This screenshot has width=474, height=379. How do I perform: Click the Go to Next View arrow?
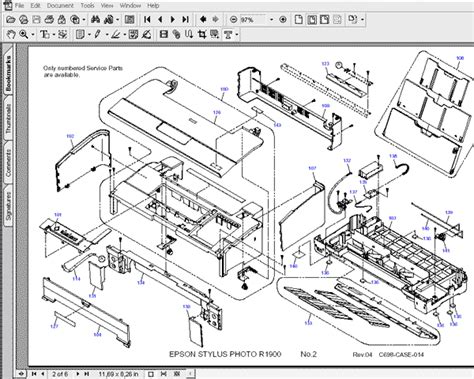point(216,20)
